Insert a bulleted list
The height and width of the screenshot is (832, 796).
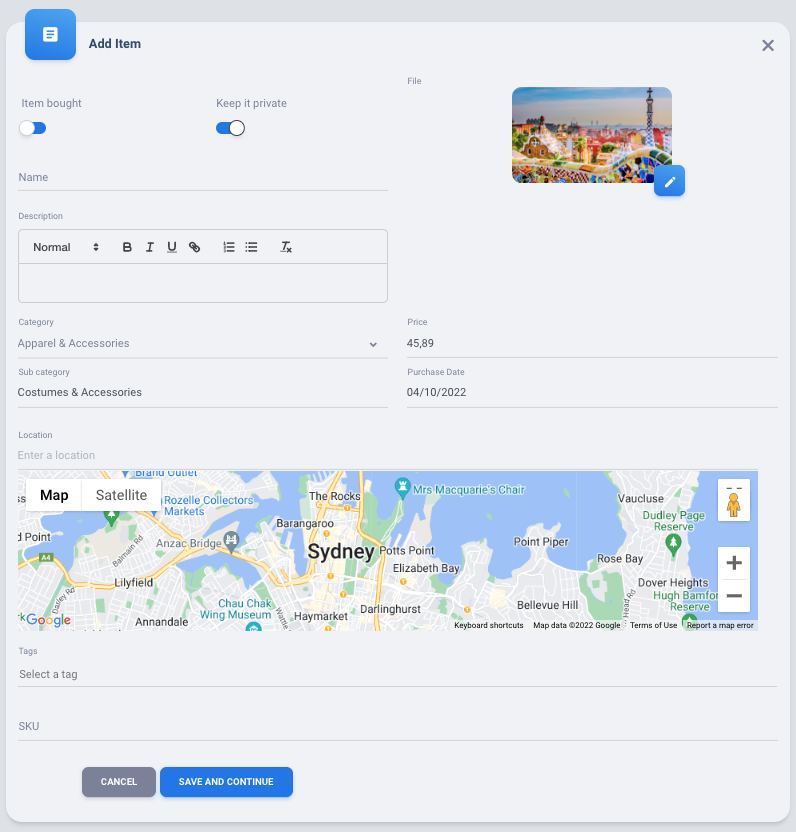[x=252, y=247]
